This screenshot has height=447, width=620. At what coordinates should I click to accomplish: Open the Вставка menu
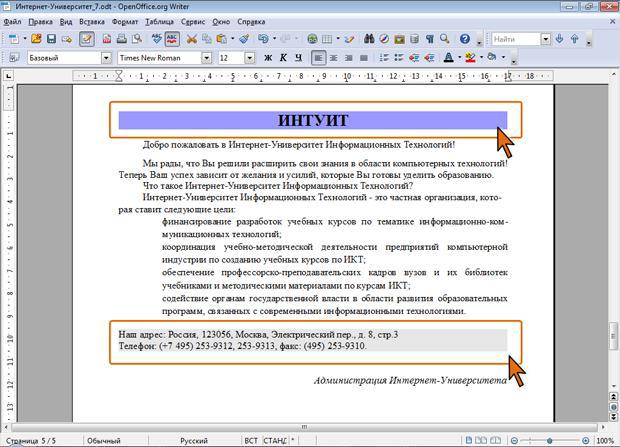tap(92, 22)
